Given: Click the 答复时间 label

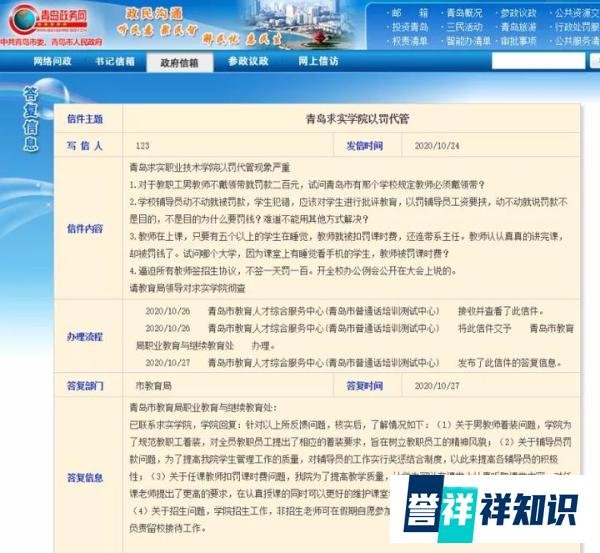Looking at the screenshot, I should point(365,386).
